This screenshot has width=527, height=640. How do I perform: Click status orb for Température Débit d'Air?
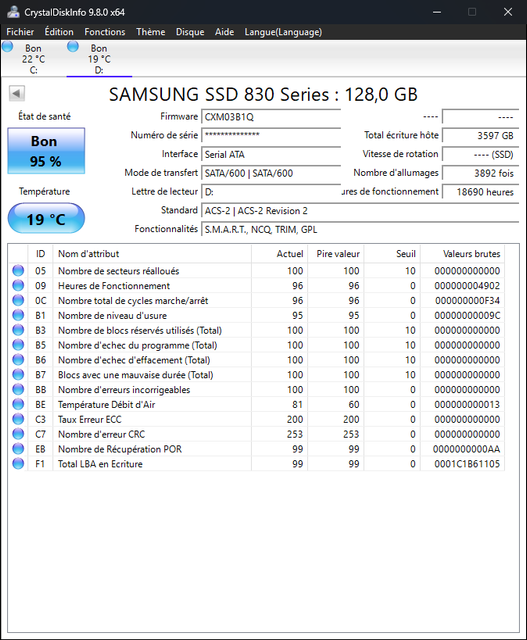coord(18,404)
